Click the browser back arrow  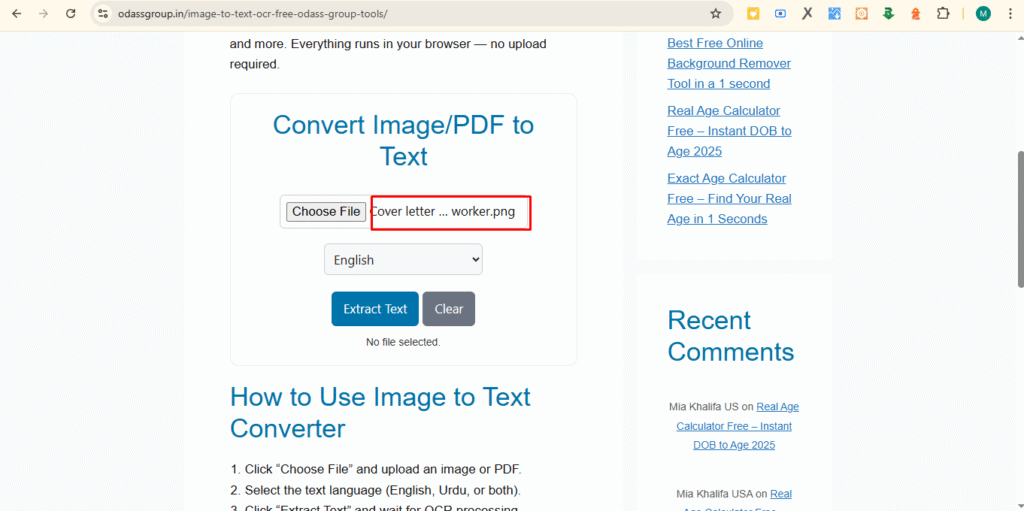tap(16, 14)
